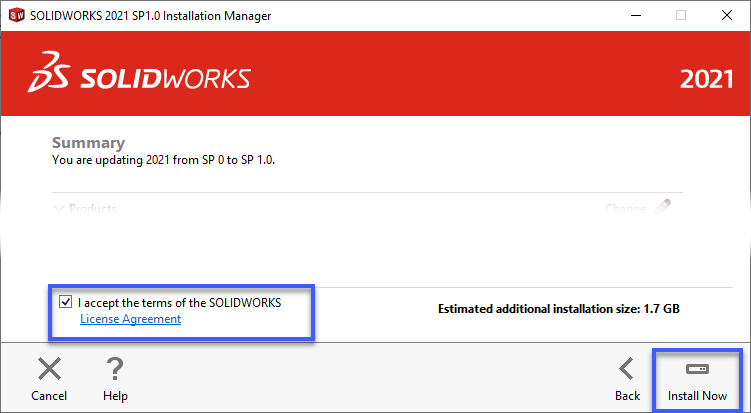This screenshot has width=751, height=413.
Task: Close the Installation Manager window
Action: (x=727, y=15)
